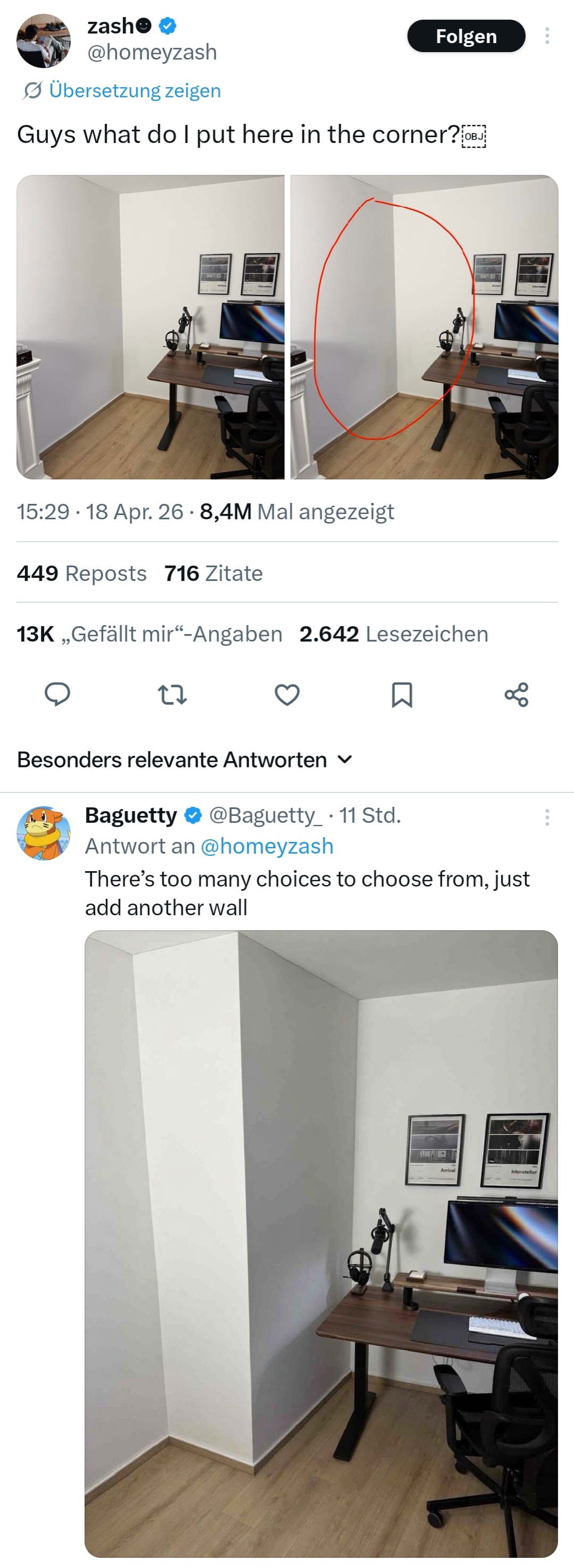574x1568 pixels.
Task: Click the Baguetty display name
Action: [131, 815]
